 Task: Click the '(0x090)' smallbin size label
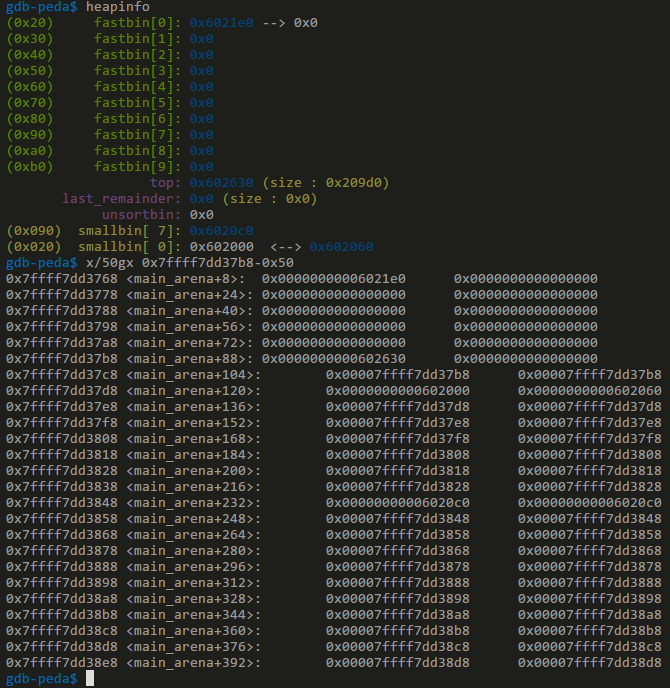tap(34, 231)
